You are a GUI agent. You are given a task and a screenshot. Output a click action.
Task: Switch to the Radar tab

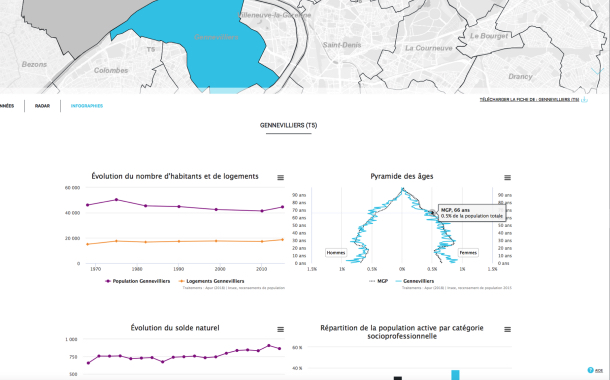point(42,106)
